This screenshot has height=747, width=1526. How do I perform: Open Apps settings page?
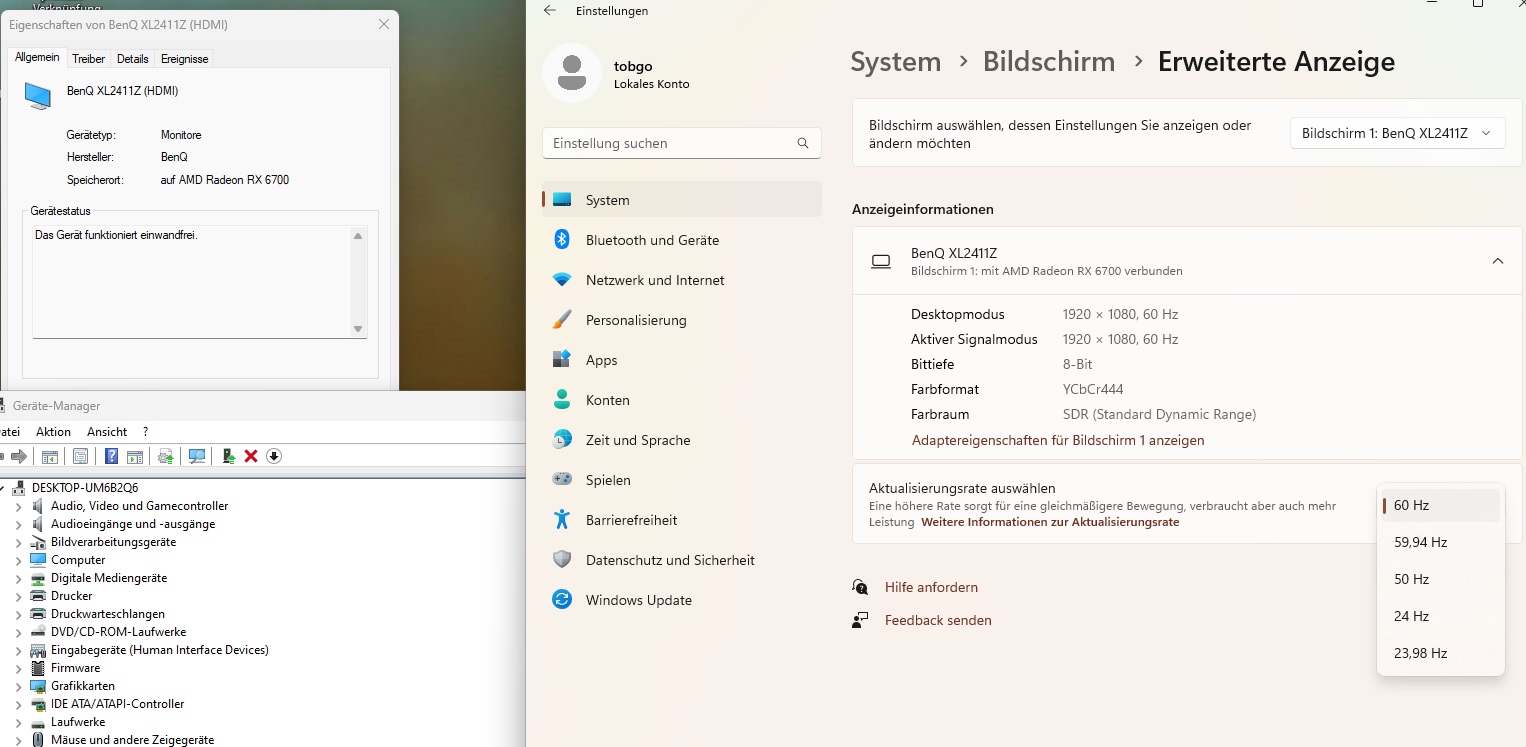pos(682,360)
